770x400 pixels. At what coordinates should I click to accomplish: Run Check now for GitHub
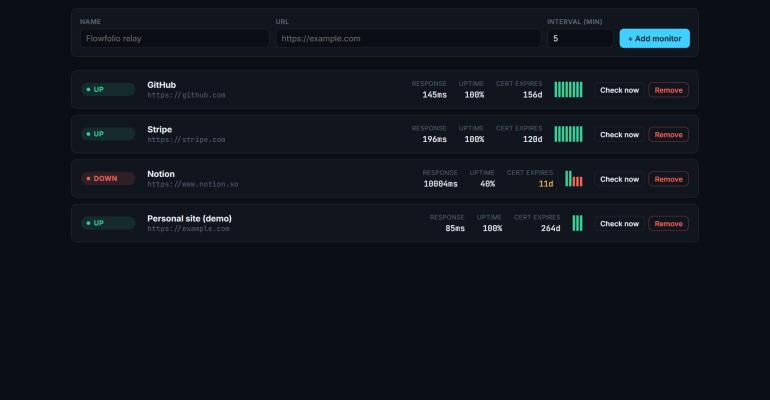click(x=619, y=90)
